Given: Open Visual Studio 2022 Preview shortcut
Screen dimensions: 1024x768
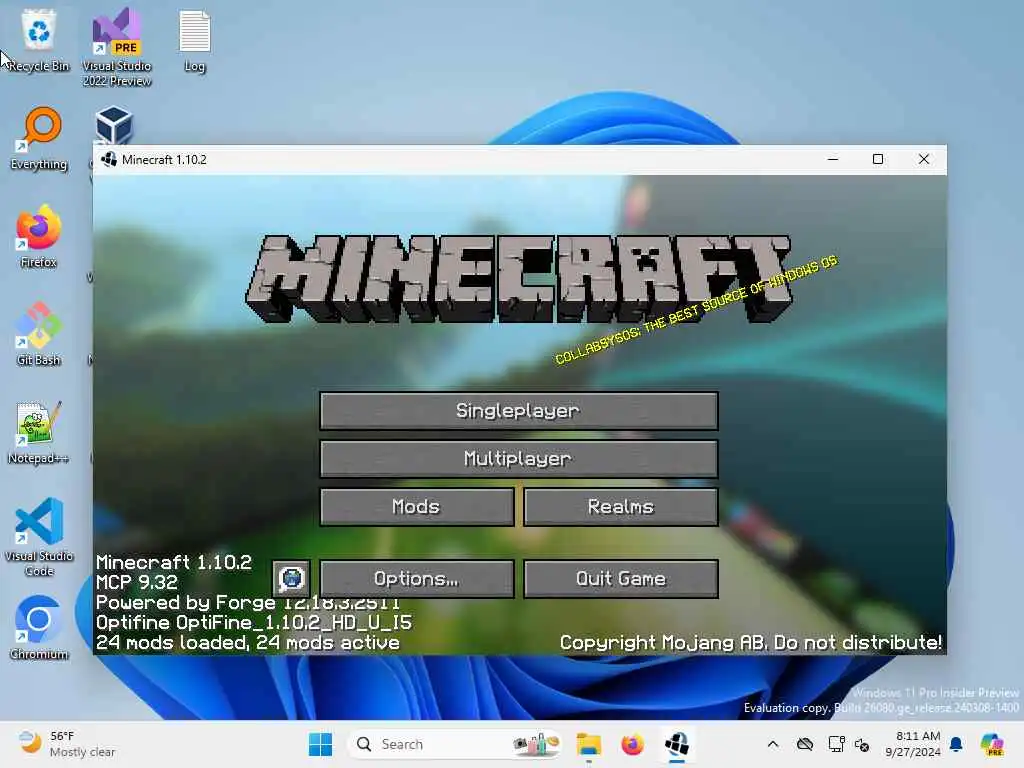Looking at the screenshot, I should click(117, 47).
